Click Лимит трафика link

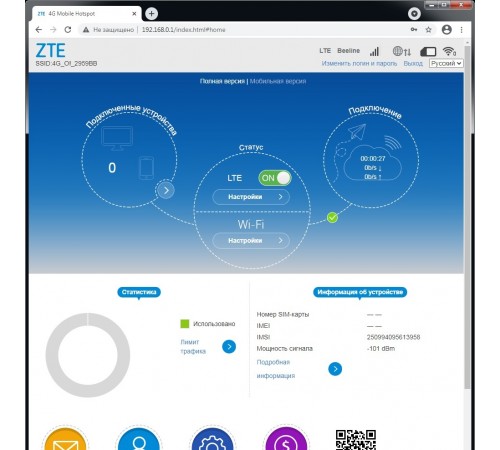click(x=193, y=347)
